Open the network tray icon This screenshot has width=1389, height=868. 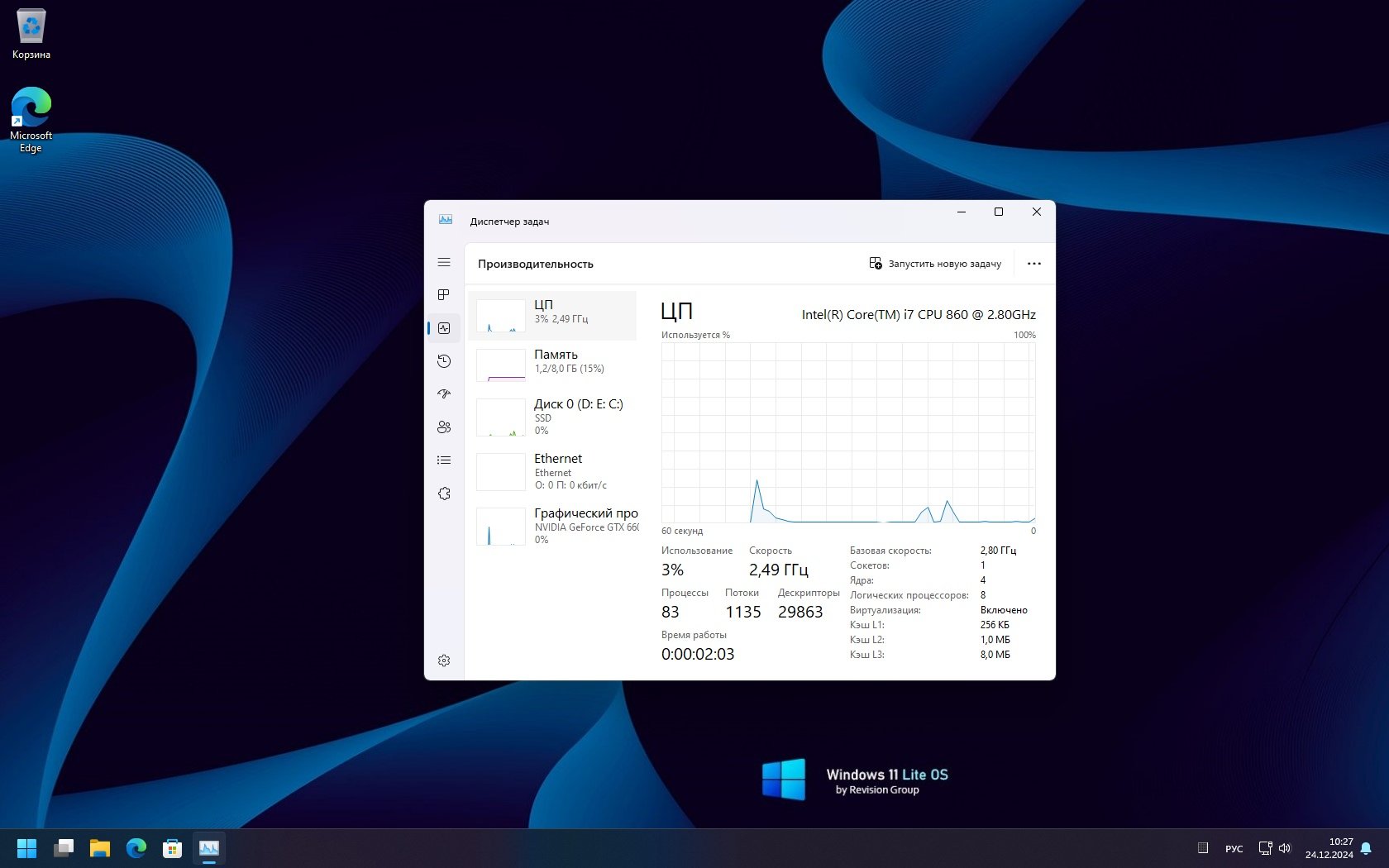pyautogui.click(x=1265, y=848)
